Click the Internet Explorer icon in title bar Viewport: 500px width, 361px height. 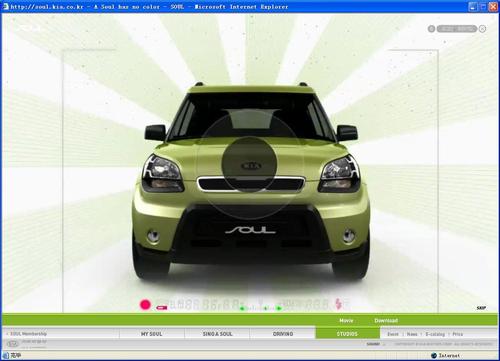[6, 6]
